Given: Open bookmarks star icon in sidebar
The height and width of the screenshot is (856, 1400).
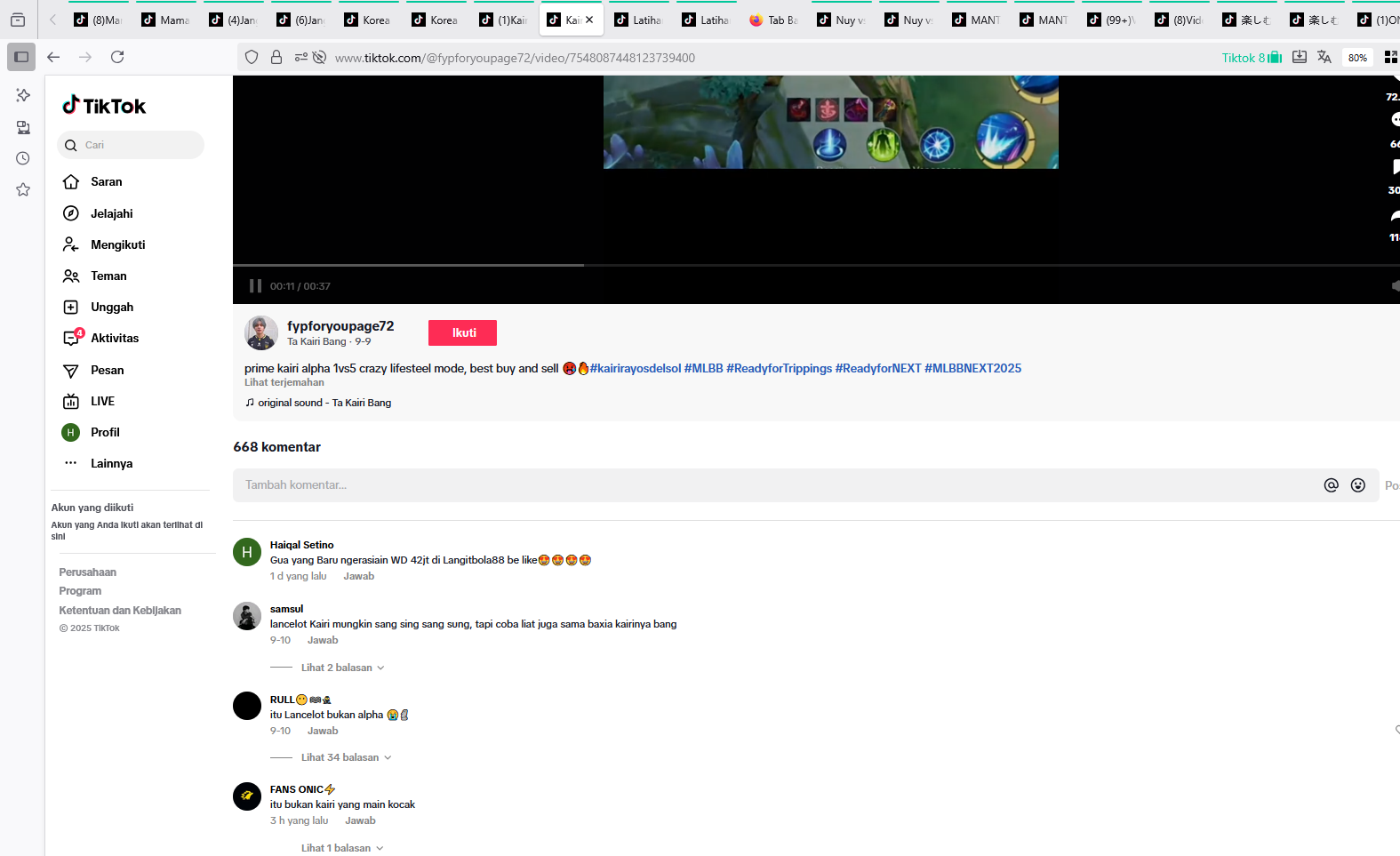Looking at the screenshot, I should click(x=23, y=189).
